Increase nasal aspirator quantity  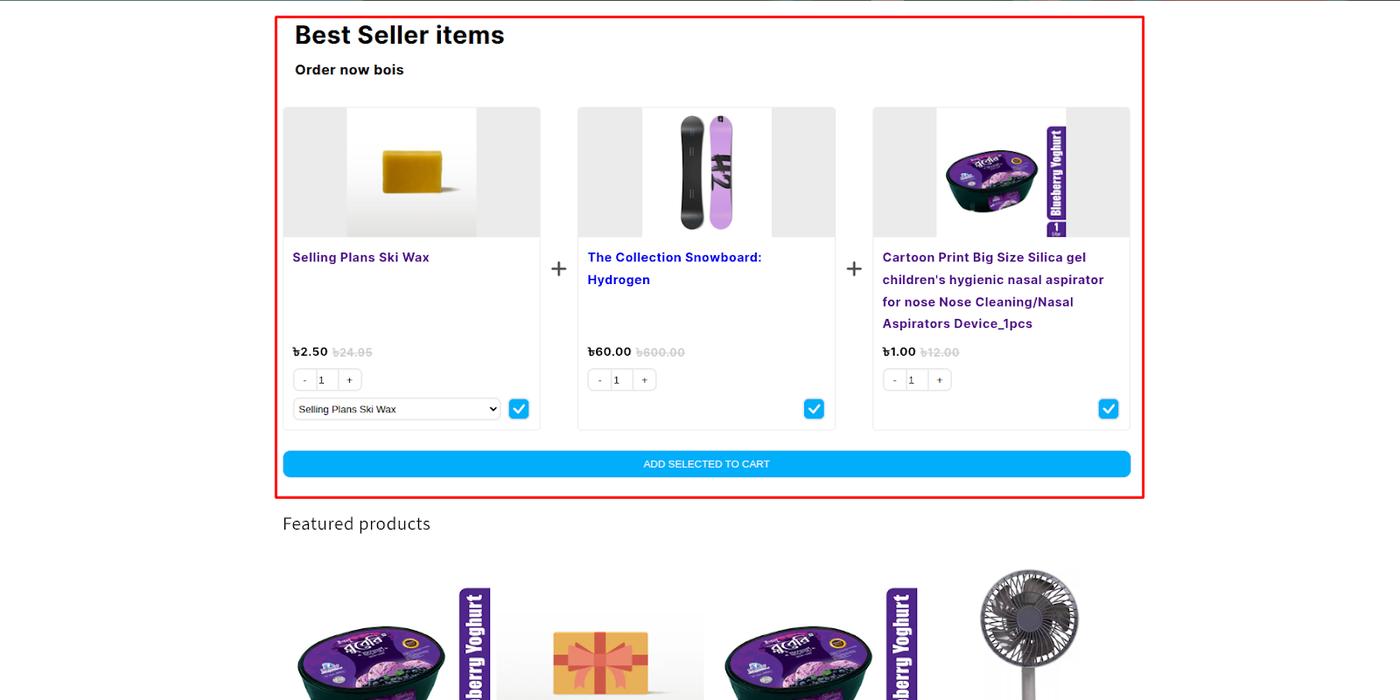pyautogui.click(x=939, y=380)
